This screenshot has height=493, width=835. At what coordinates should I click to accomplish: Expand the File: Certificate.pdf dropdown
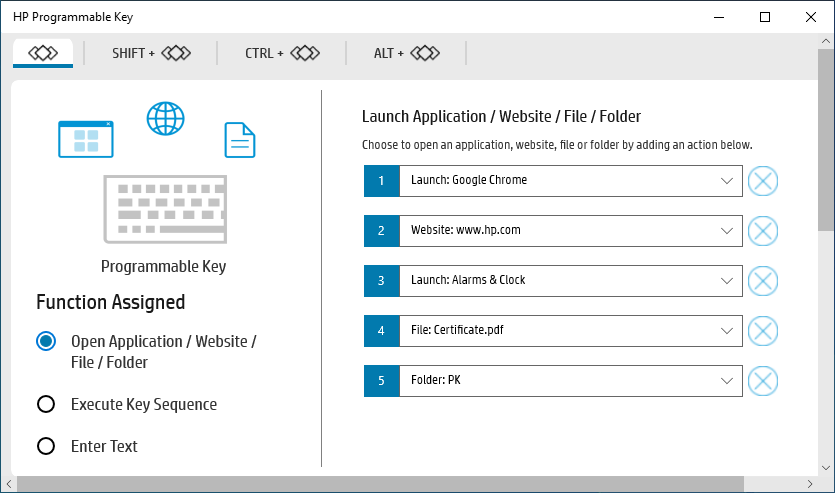click(571, 331)
